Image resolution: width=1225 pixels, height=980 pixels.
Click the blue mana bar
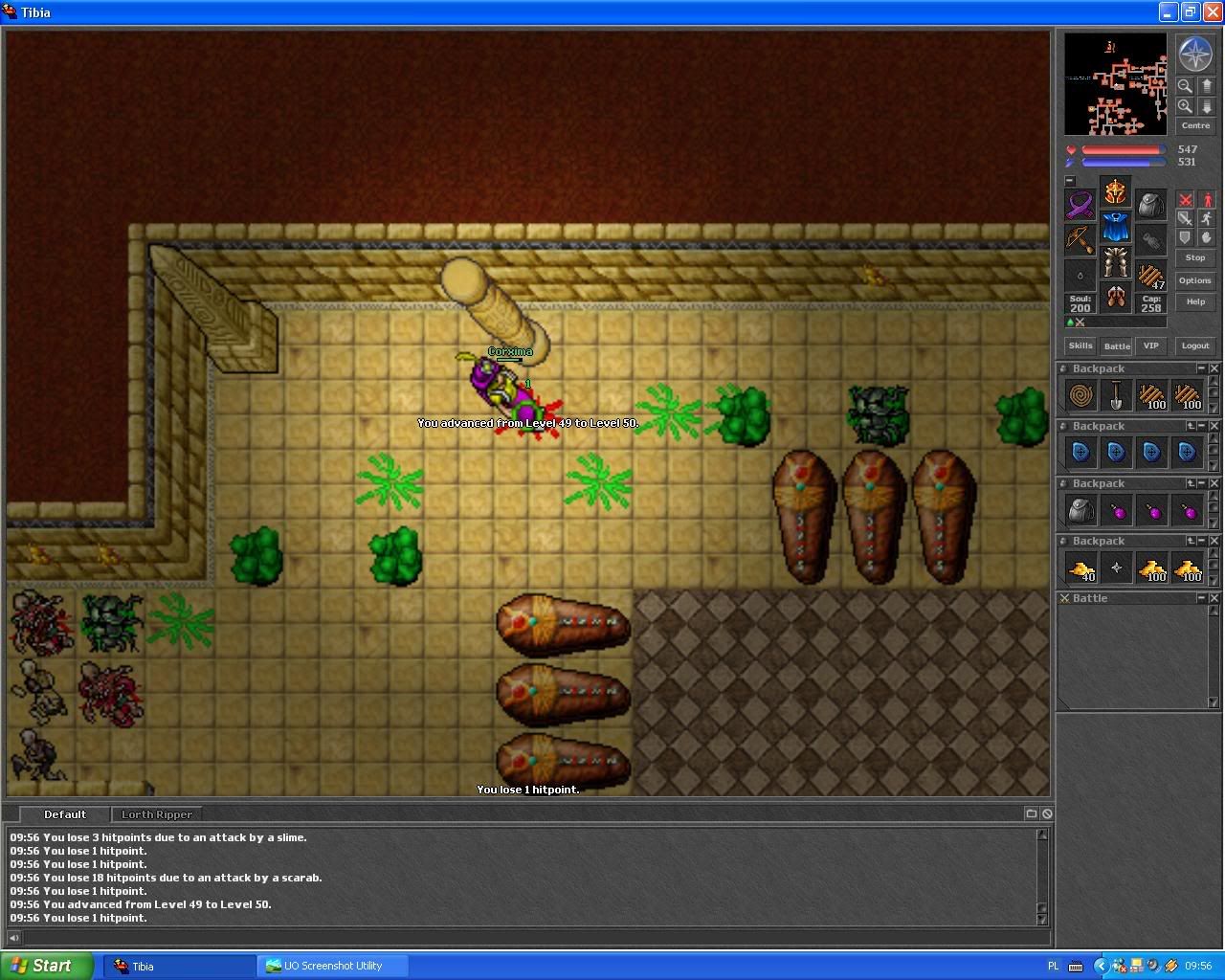click(1123, 163)
